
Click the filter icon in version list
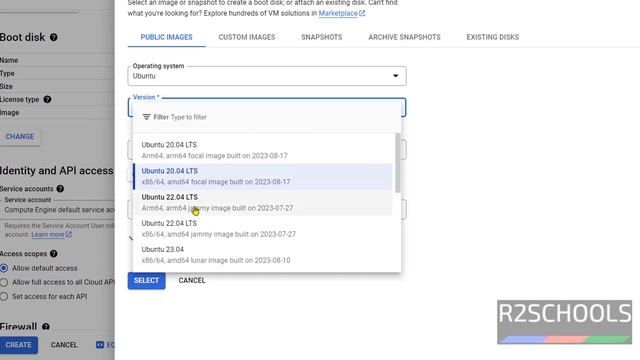(x=147, y=117)
